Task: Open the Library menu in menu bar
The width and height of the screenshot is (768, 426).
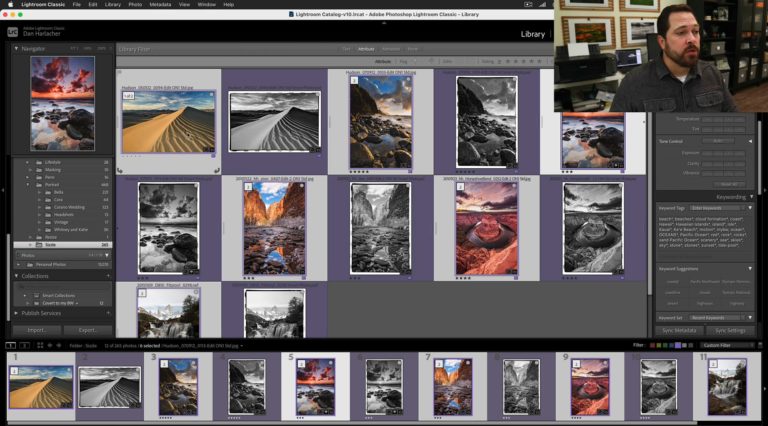Action: pos(113,4)
